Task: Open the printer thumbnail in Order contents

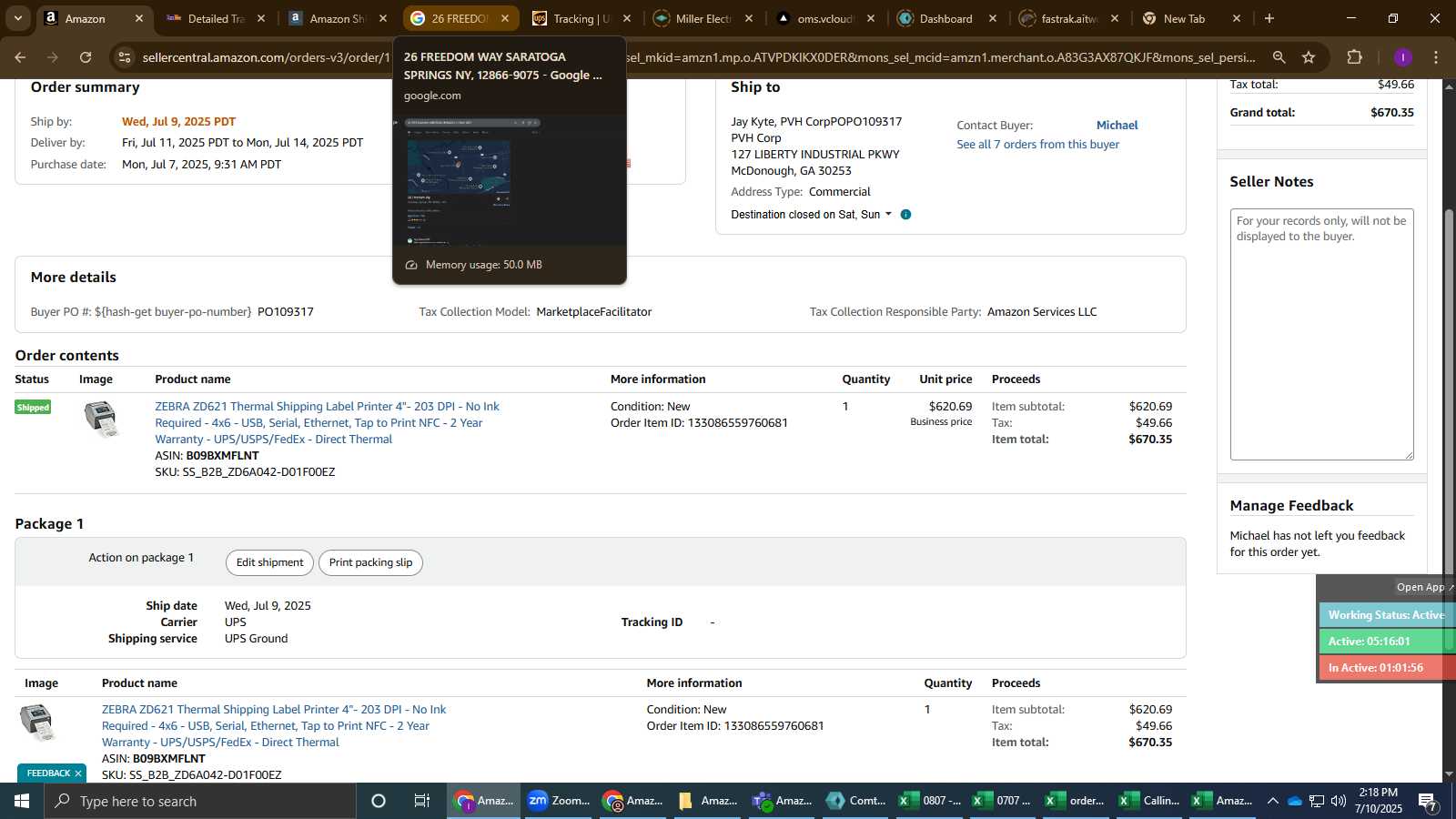Action: [101, 420]
